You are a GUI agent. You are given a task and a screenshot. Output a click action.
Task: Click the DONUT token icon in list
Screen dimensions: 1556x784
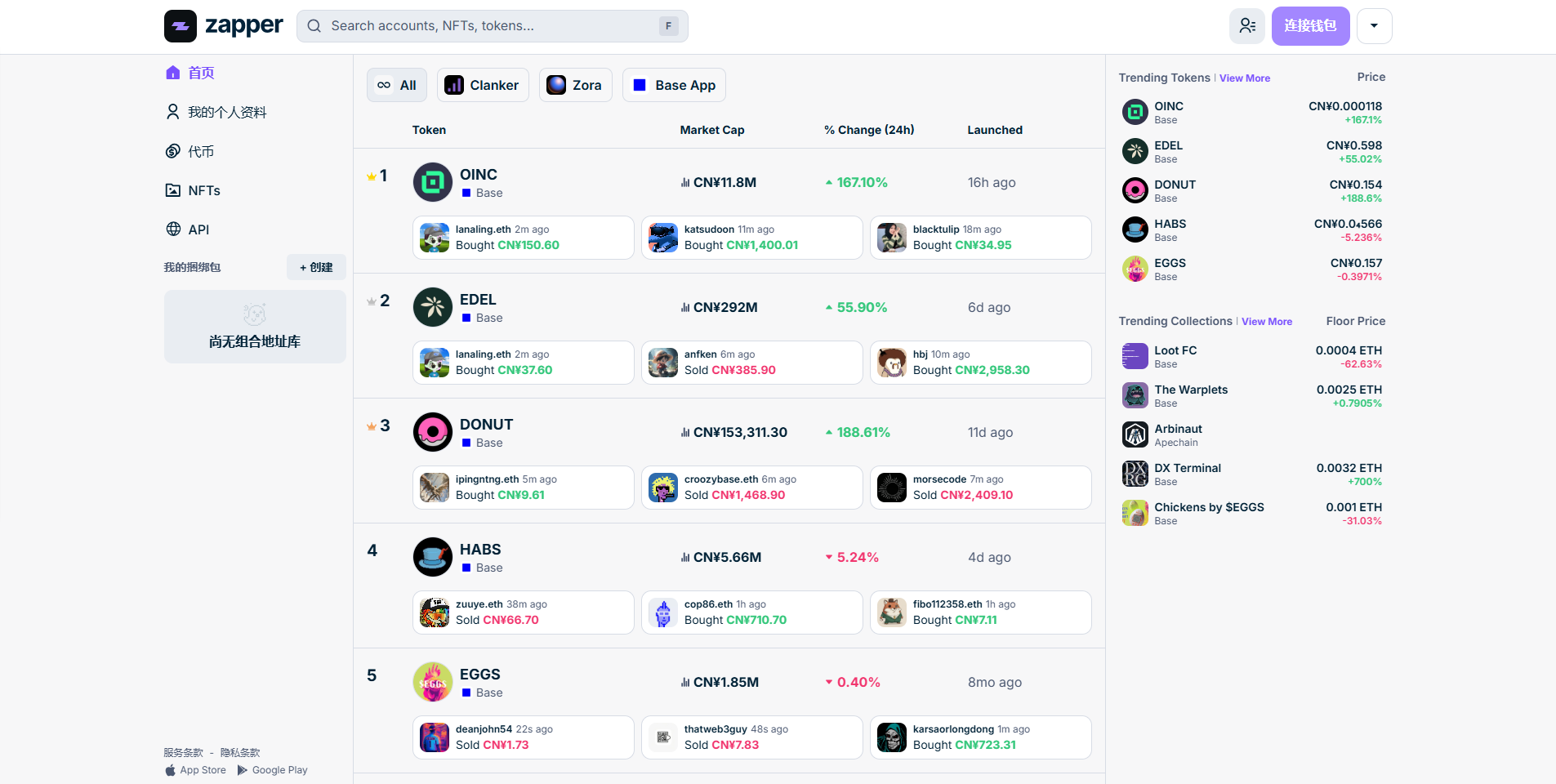point(432,432)
